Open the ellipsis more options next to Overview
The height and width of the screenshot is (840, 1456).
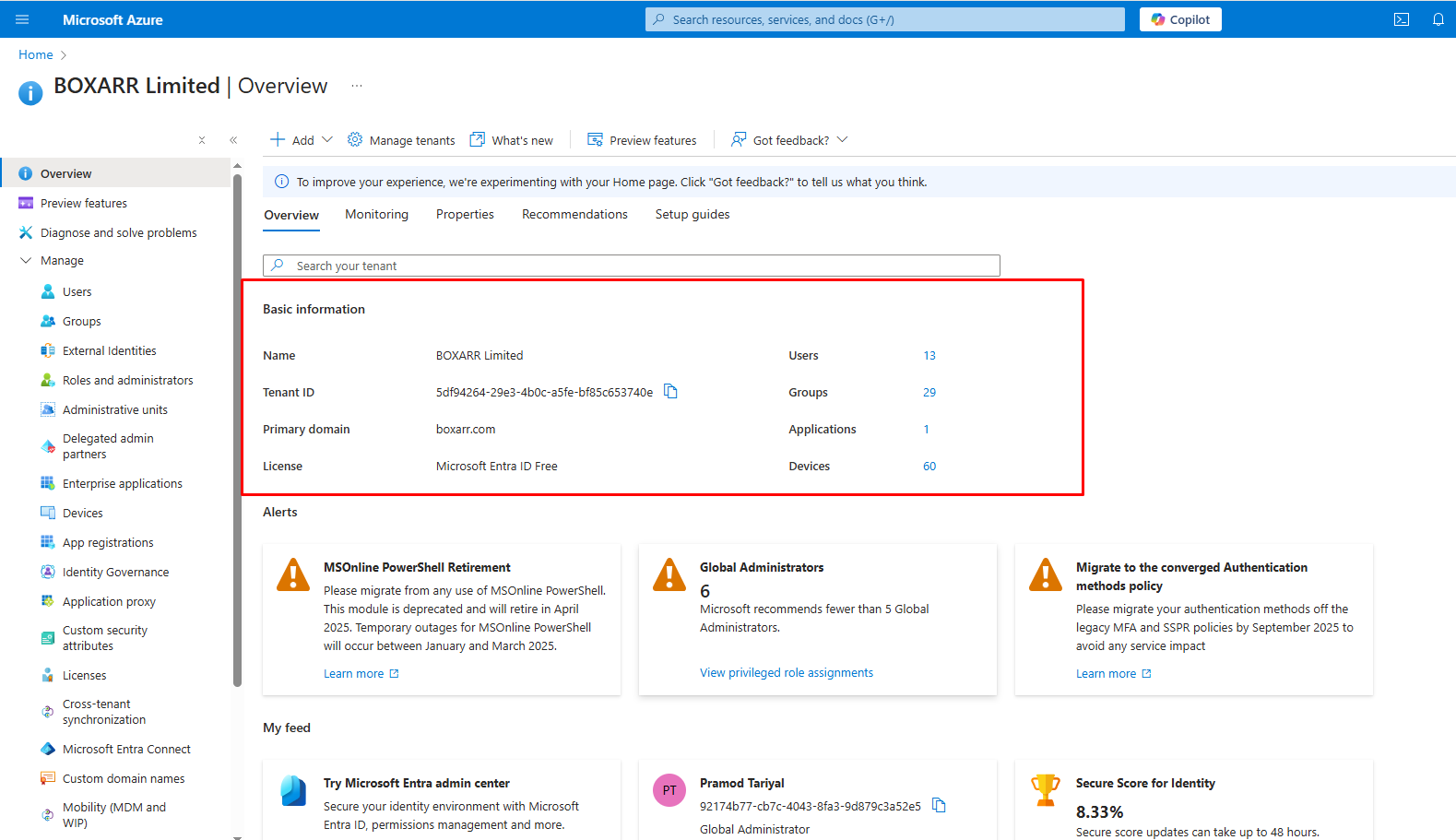(x=357, y=86)
